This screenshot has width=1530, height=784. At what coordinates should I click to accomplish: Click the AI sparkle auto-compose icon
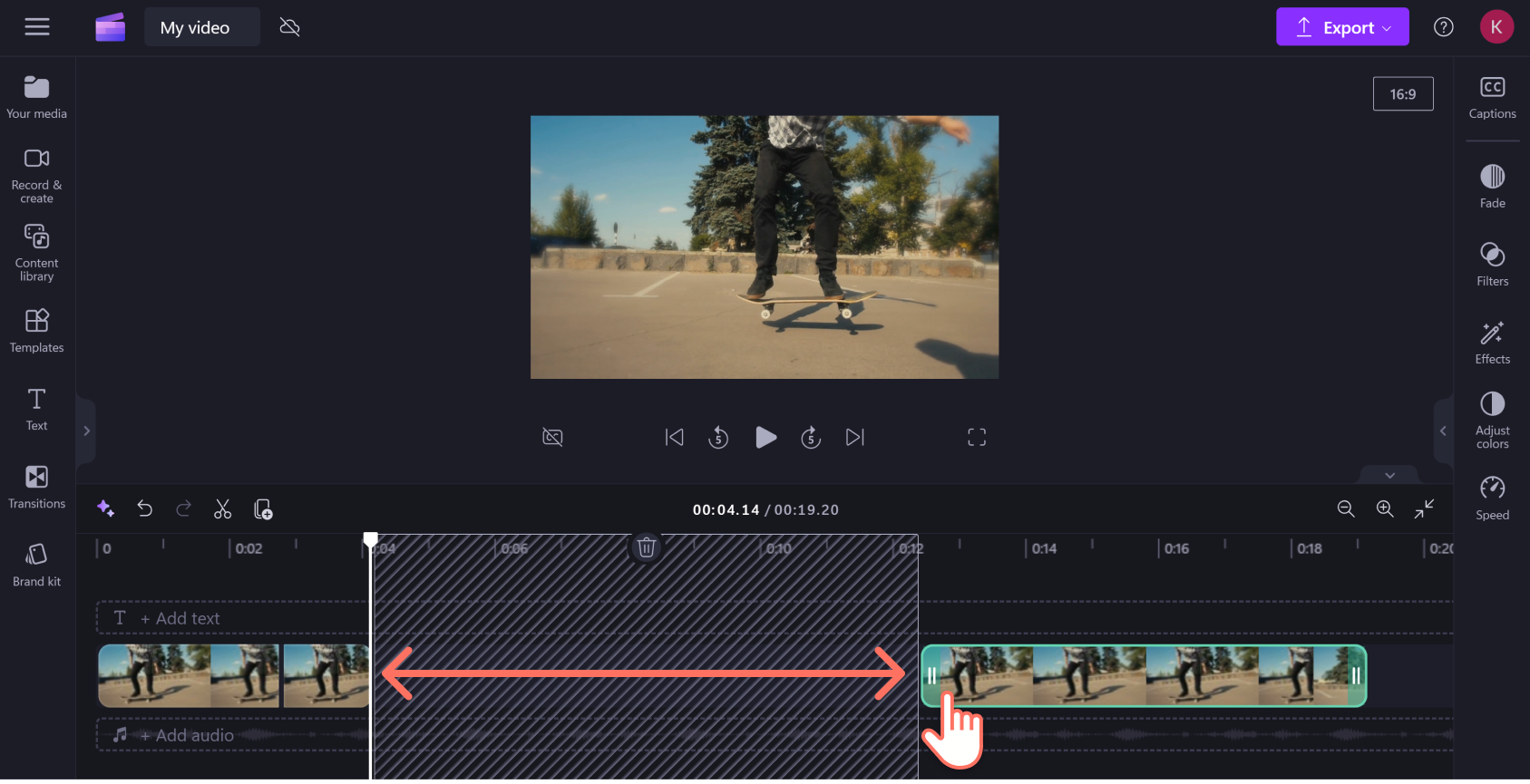[x=106, y=509]
